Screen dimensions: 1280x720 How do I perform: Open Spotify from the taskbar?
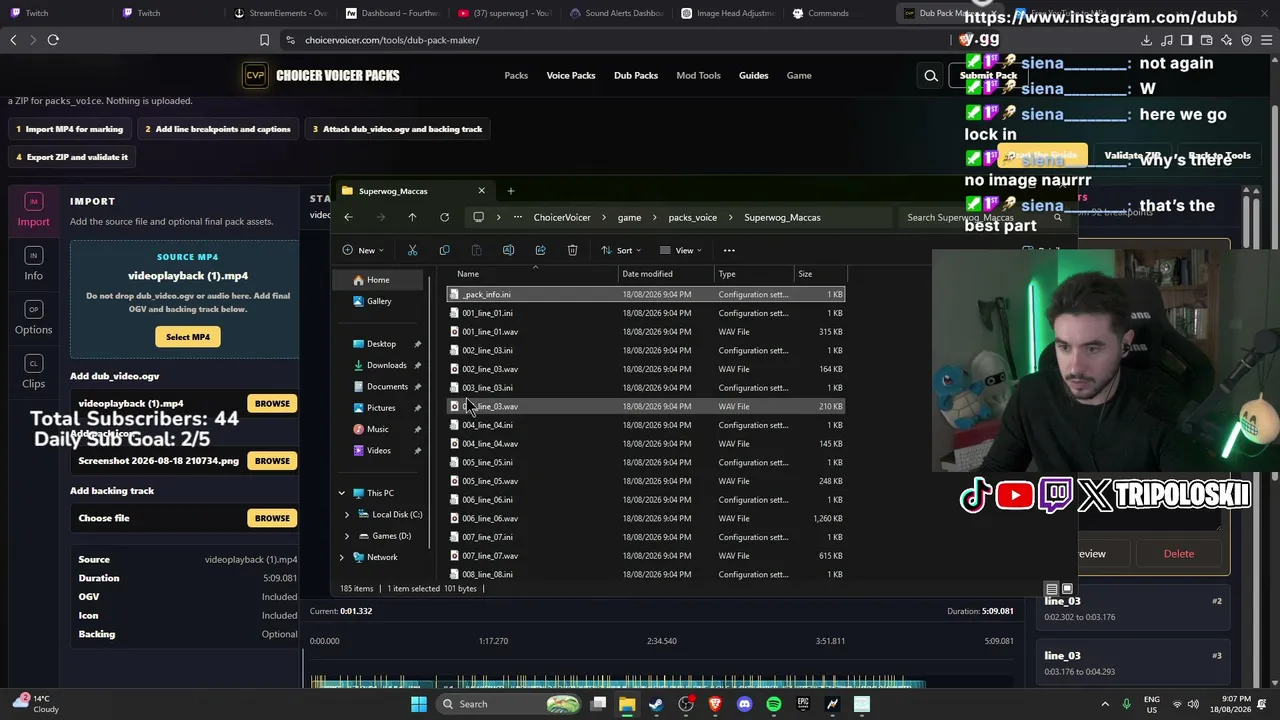point(774,704)
